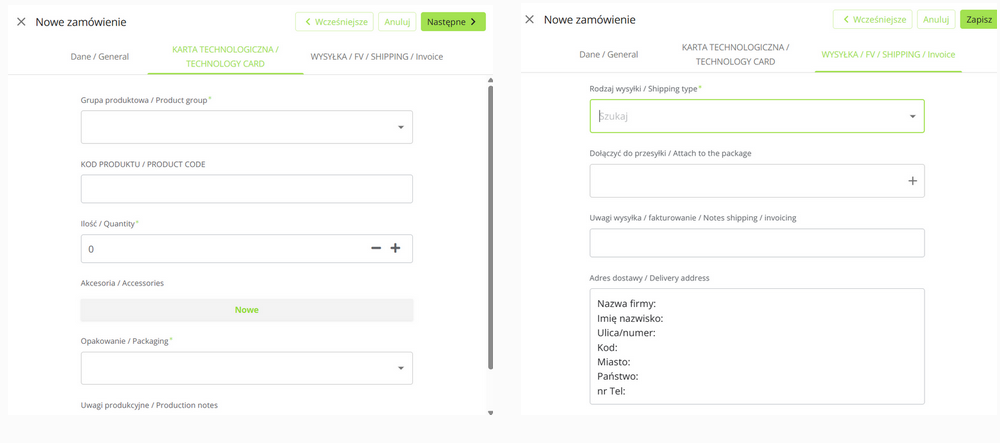This screenshot has width=1000, height=443.
Task: Click the 'Imię nazwisko:' line
Action: [x=631, y=318]
